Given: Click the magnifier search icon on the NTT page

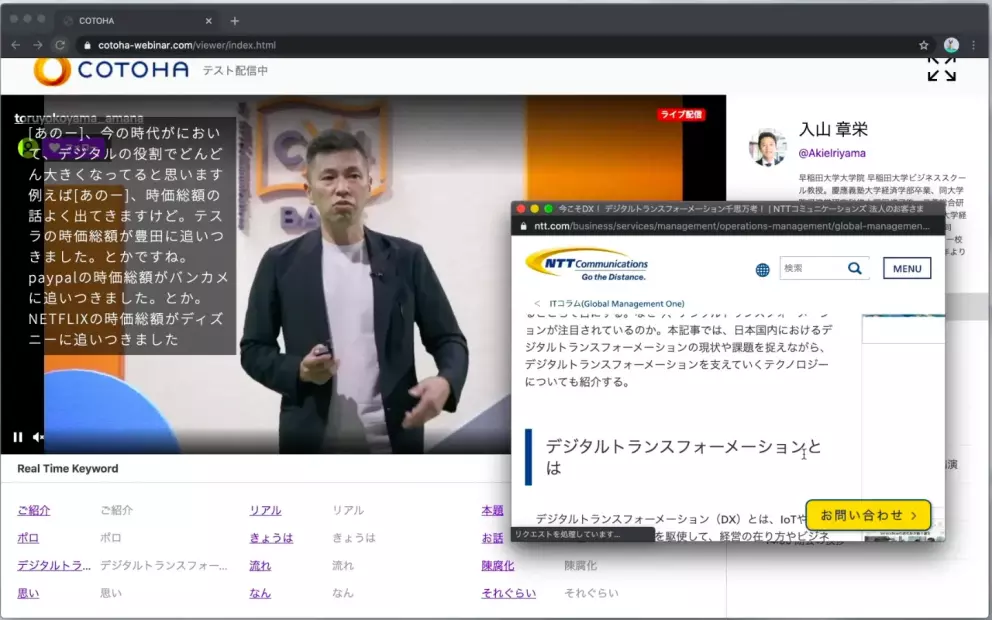Looking at the screenshot, I should tap(855, 268).
